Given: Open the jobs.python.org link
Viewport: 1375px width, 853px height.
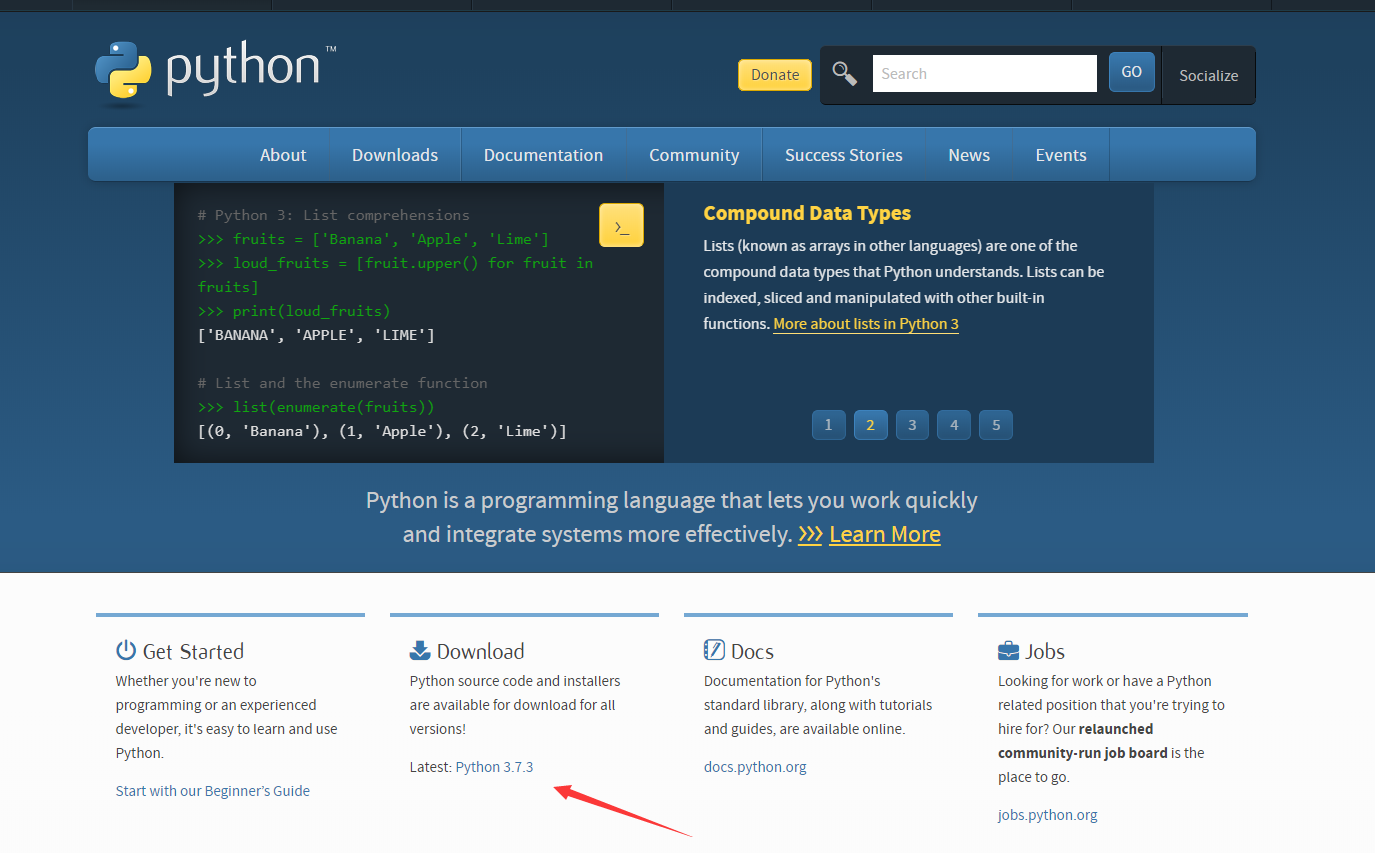Looking at the screenshot, I should 1048,815.
